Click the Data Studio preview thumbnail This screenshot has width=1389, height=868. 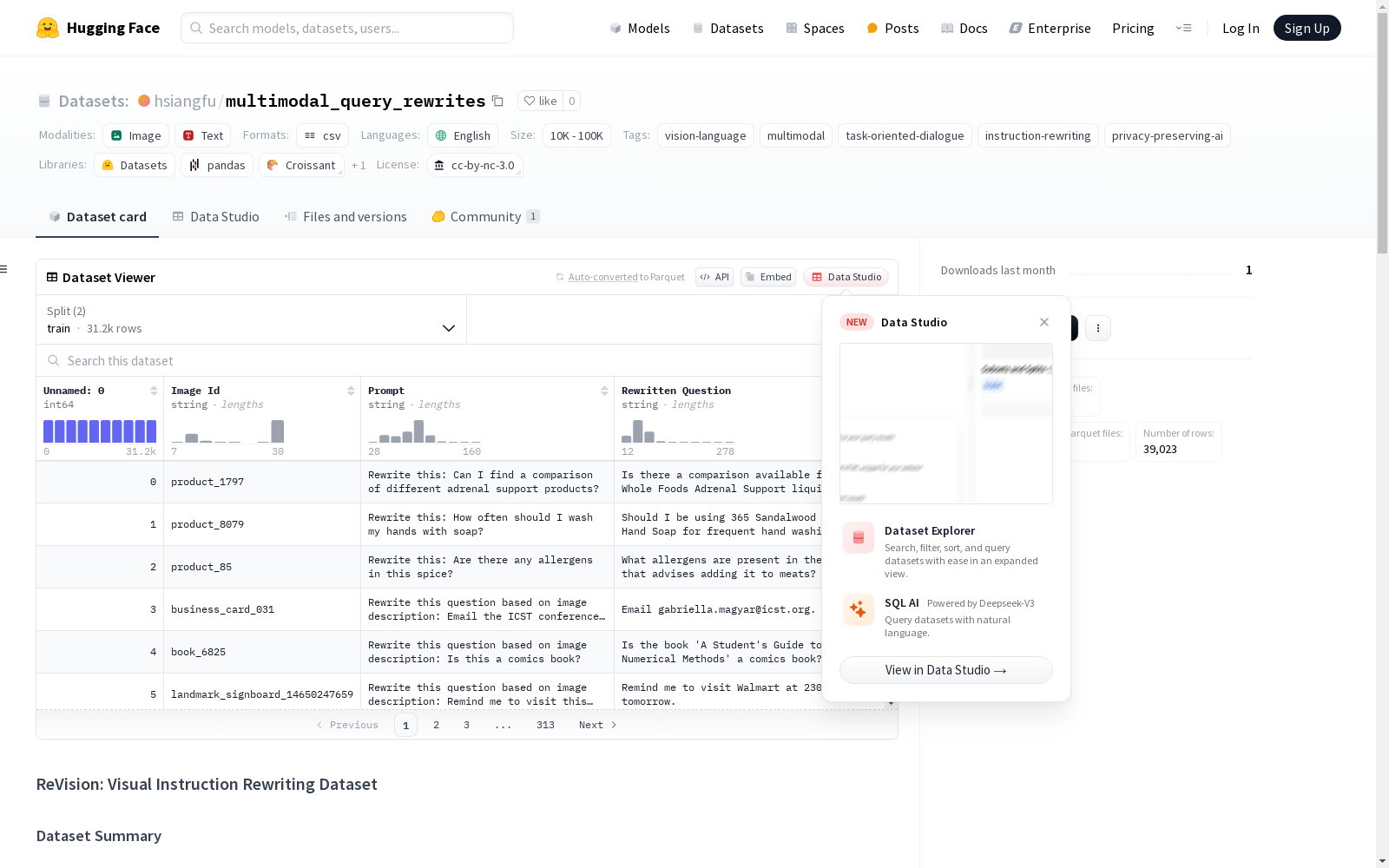click(946, 424)
